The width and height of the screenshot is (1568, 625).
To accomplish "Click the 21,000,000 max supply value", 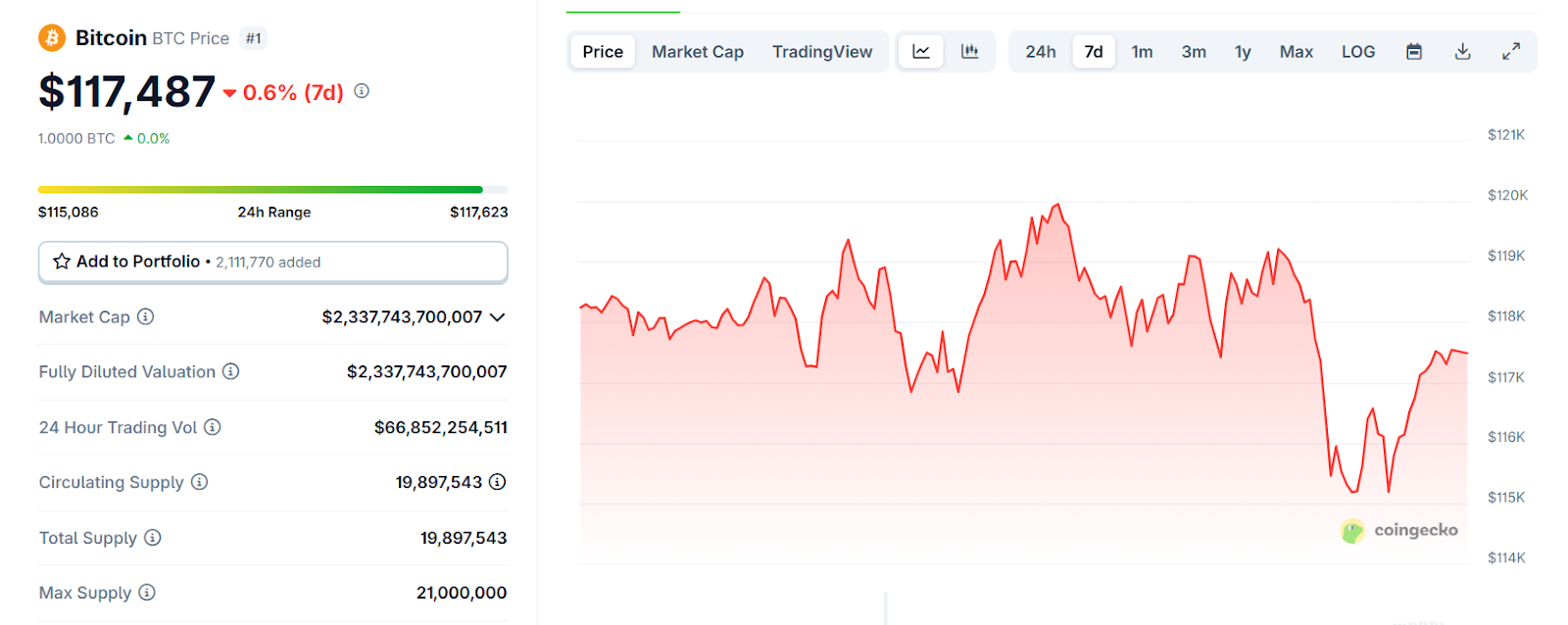I will (462, 593).
